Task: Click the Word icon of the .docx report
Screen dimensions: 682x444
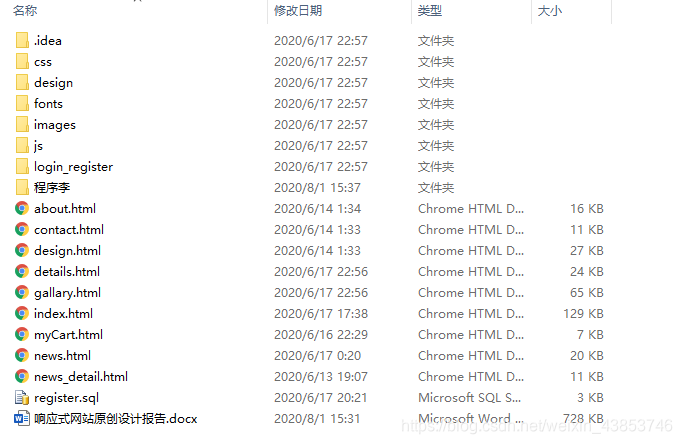Action: pos(22,418)
